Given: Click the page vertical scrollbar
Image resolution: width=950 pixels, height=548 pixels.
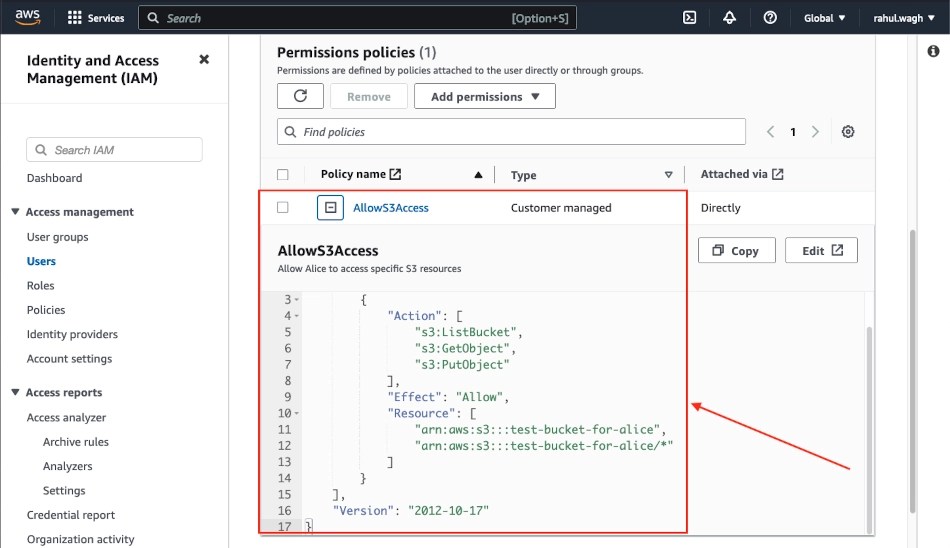Looking at the screenshot, I should 912,371.
